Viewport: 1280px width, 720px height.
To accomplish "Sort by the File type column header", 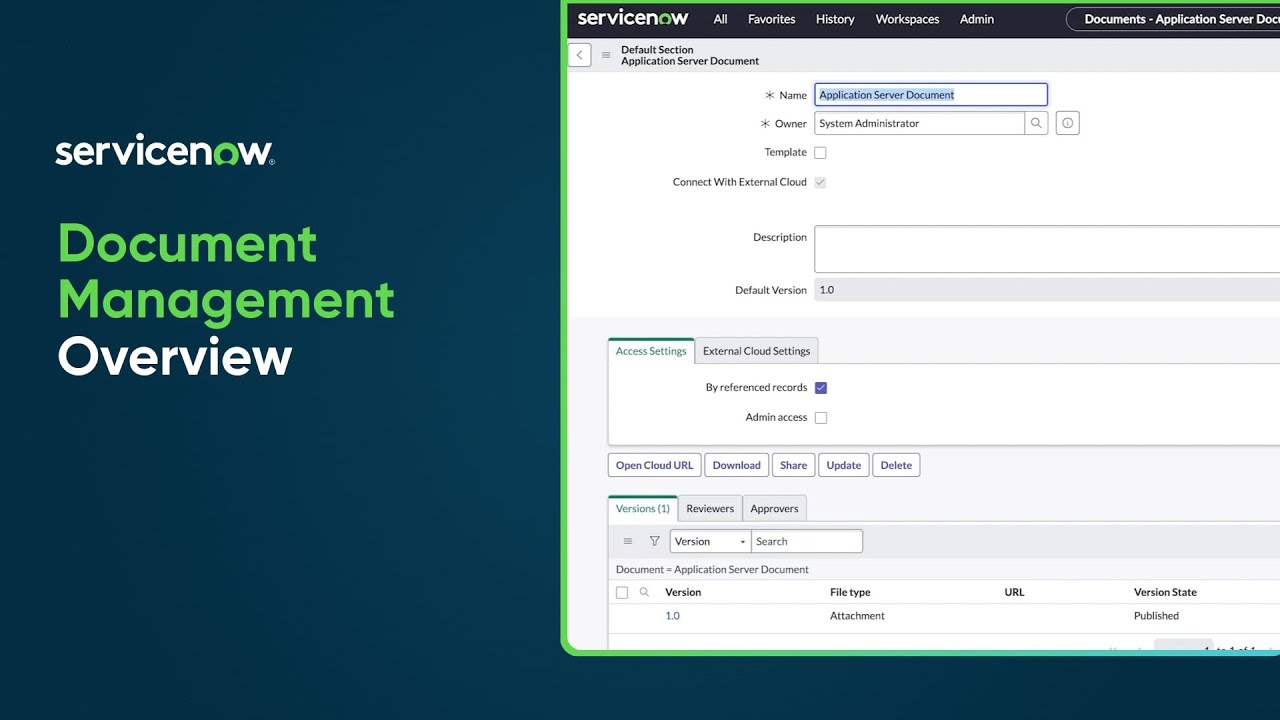I will pos(850,592).
